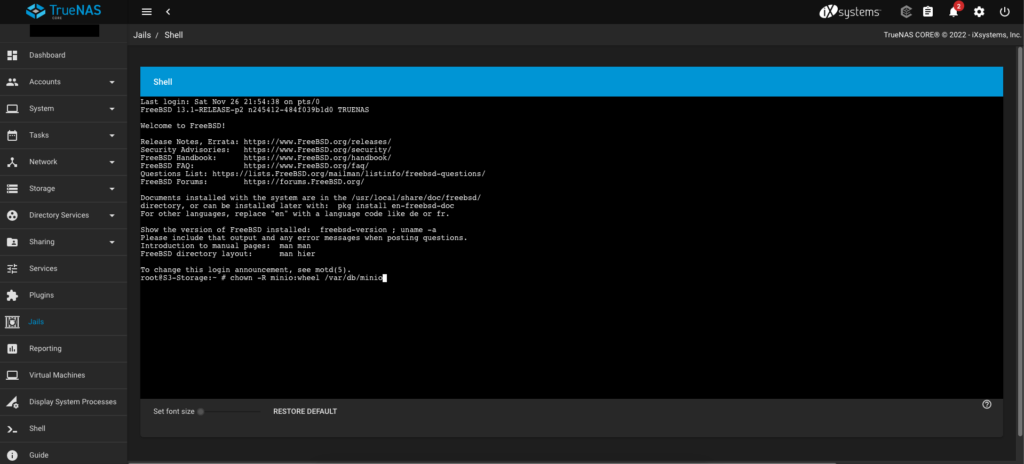This screenshot has height=464, width=1024.
Task: Click the Restore Default button
Action: click(305, 411)
